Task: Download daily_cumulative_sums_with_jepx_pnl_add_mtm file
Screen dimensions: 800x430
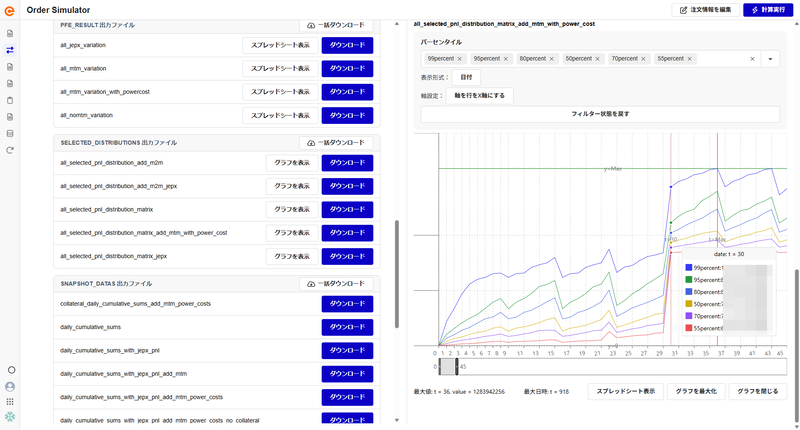Action: point(347,374)
